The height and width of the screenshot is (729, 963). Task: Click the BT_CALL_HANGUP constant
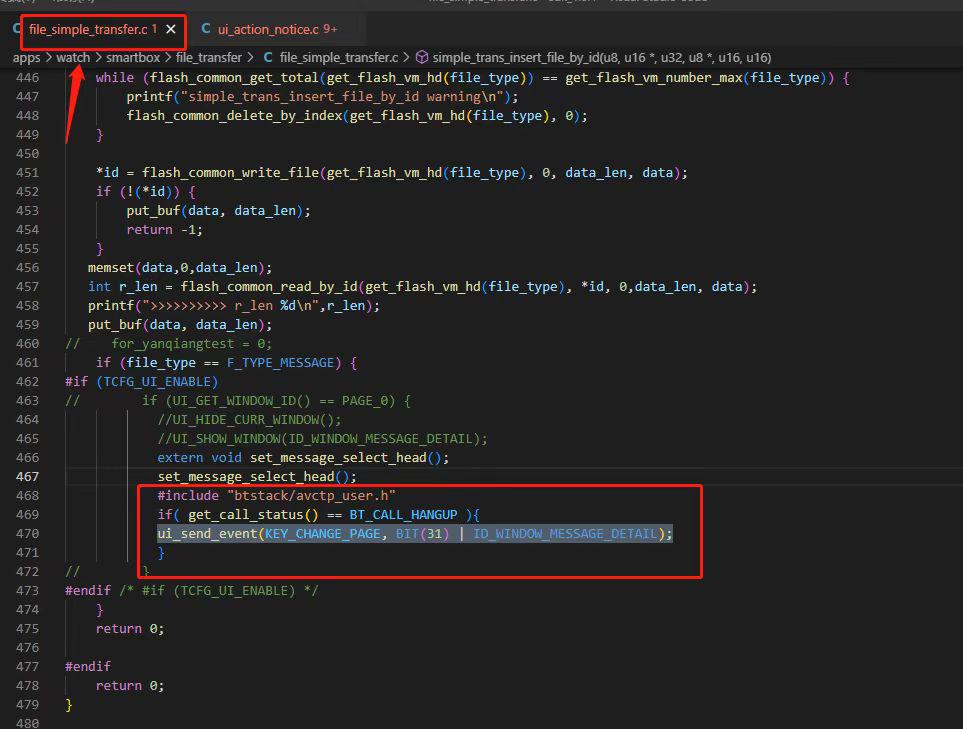coord(404,515)
